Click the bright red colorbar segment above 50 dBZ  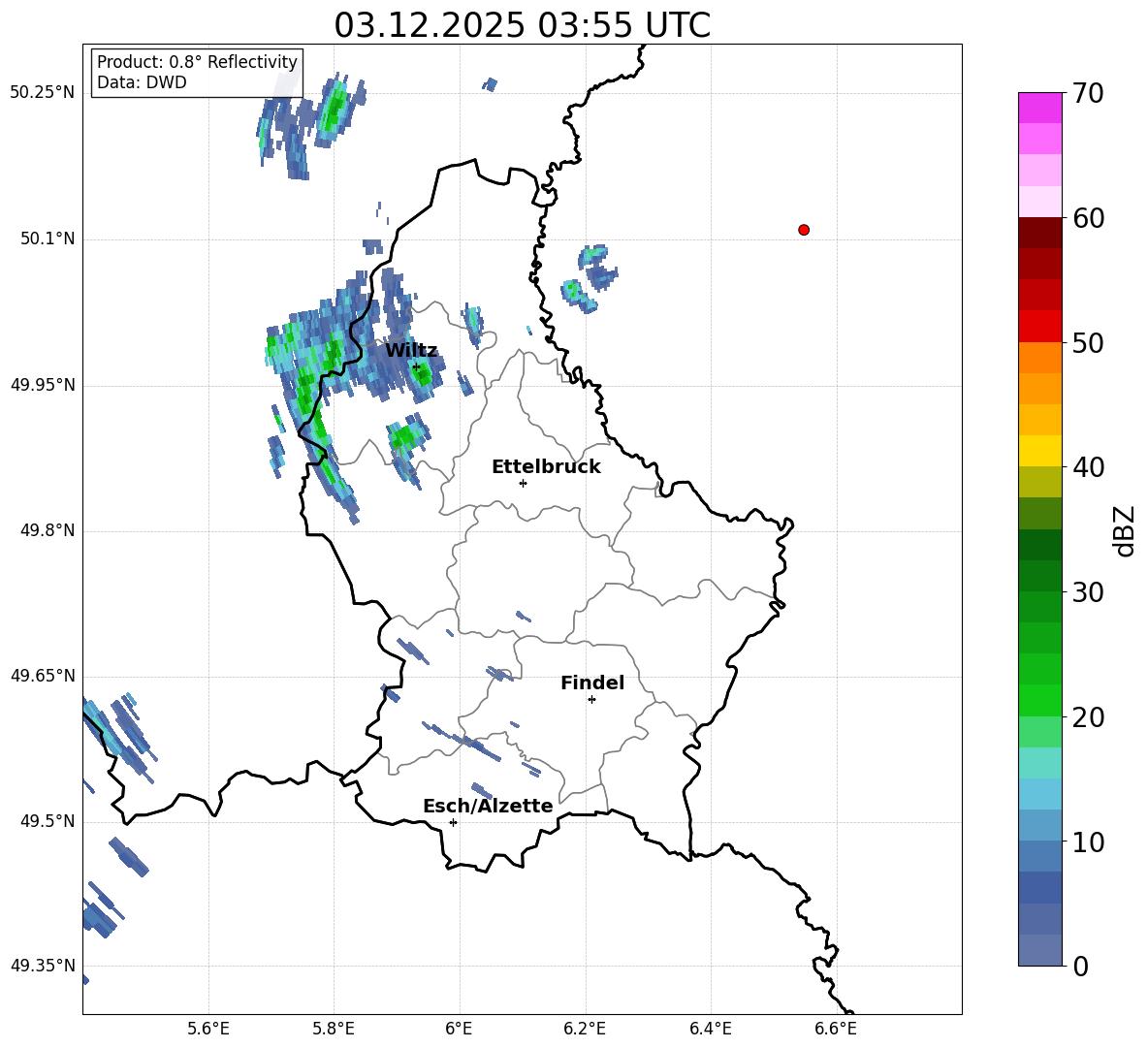click(1040, 327)
